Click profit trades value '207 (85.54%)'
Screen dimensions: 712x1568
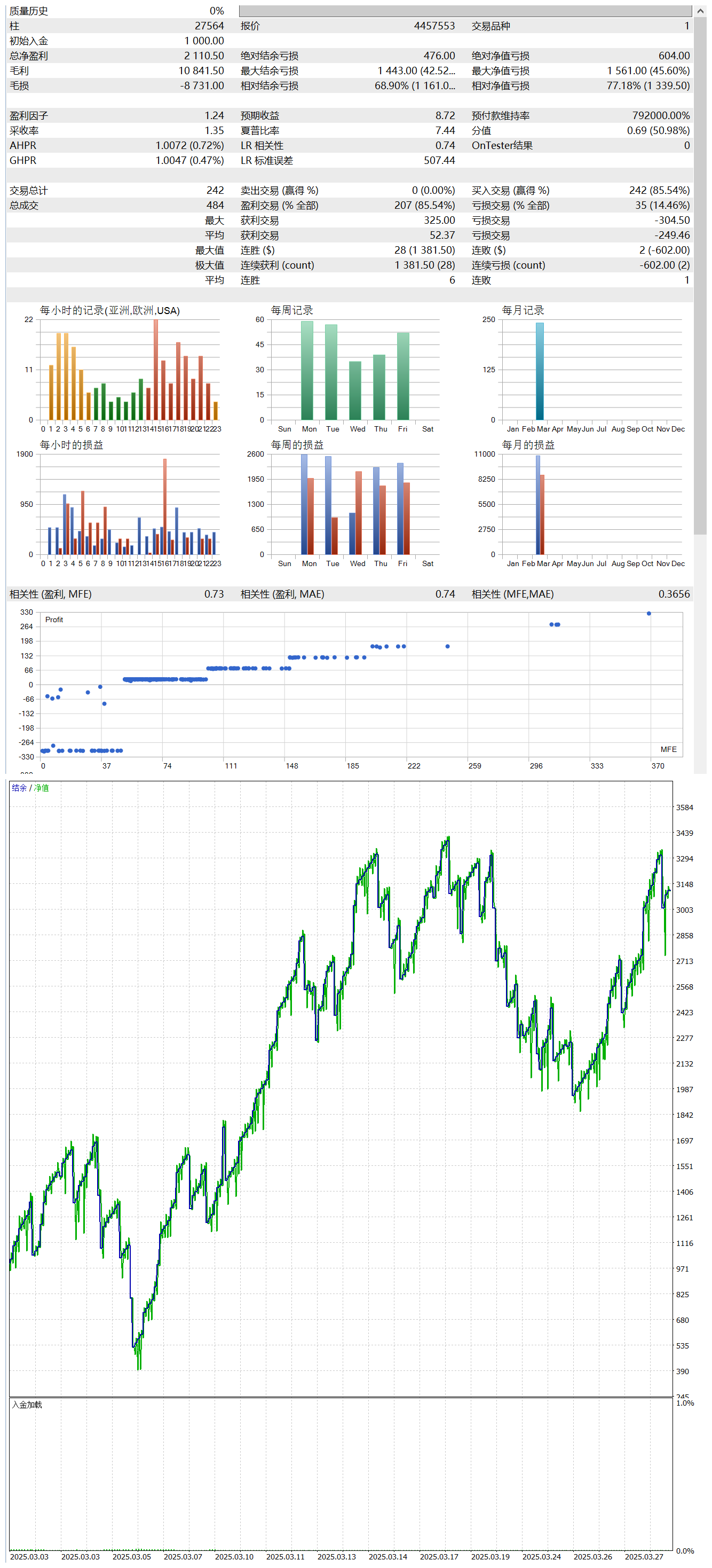click(424, 205)
